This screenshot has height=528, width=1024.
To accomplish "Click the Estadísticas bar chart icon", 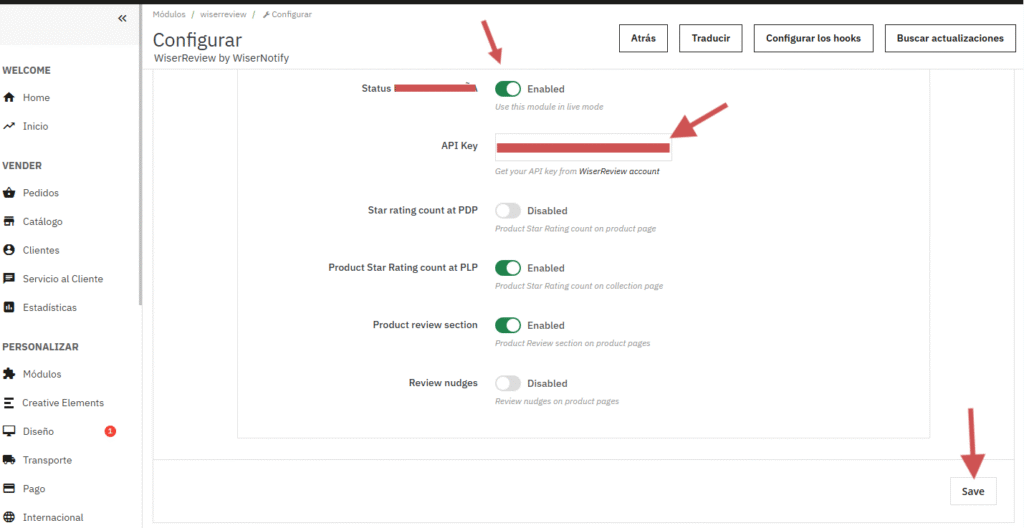I will click(x=9, y=307).
